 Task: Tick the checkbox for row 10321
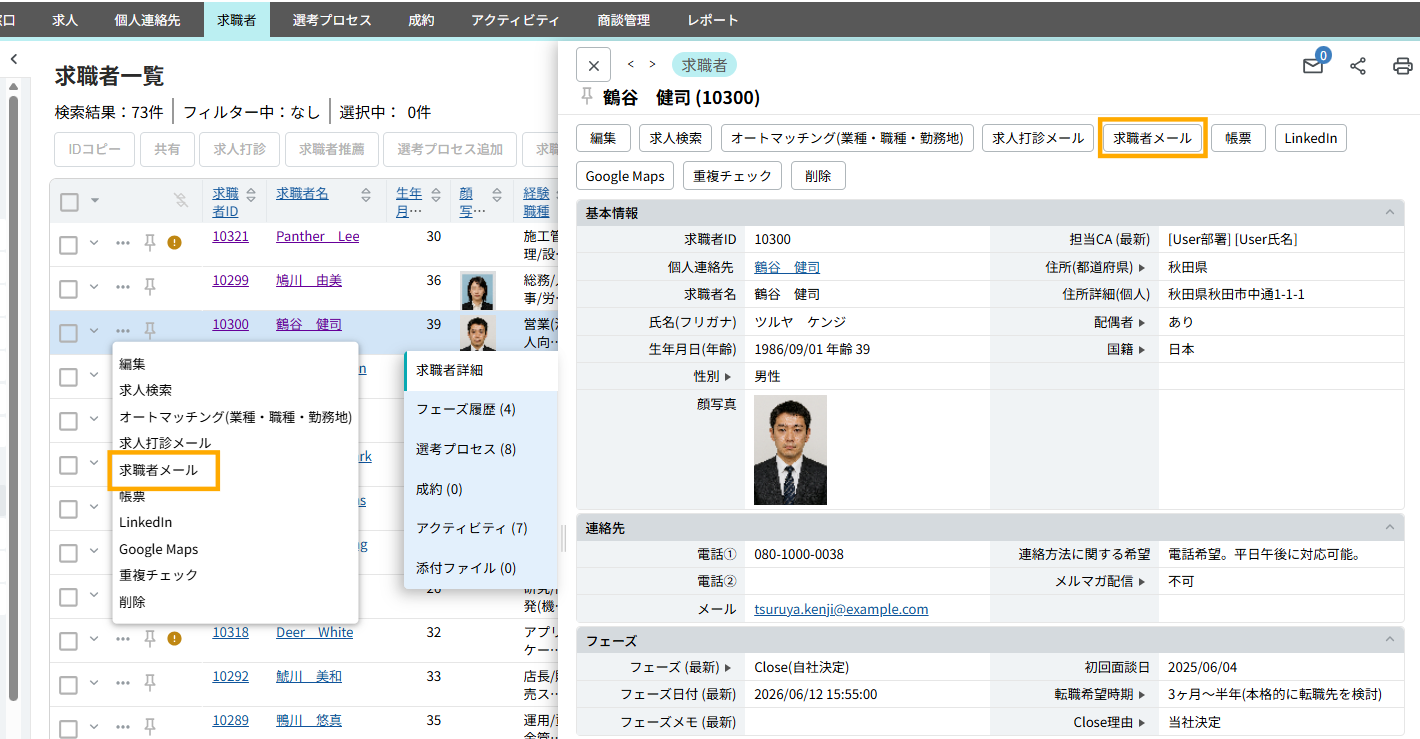(x=69, y=244)
